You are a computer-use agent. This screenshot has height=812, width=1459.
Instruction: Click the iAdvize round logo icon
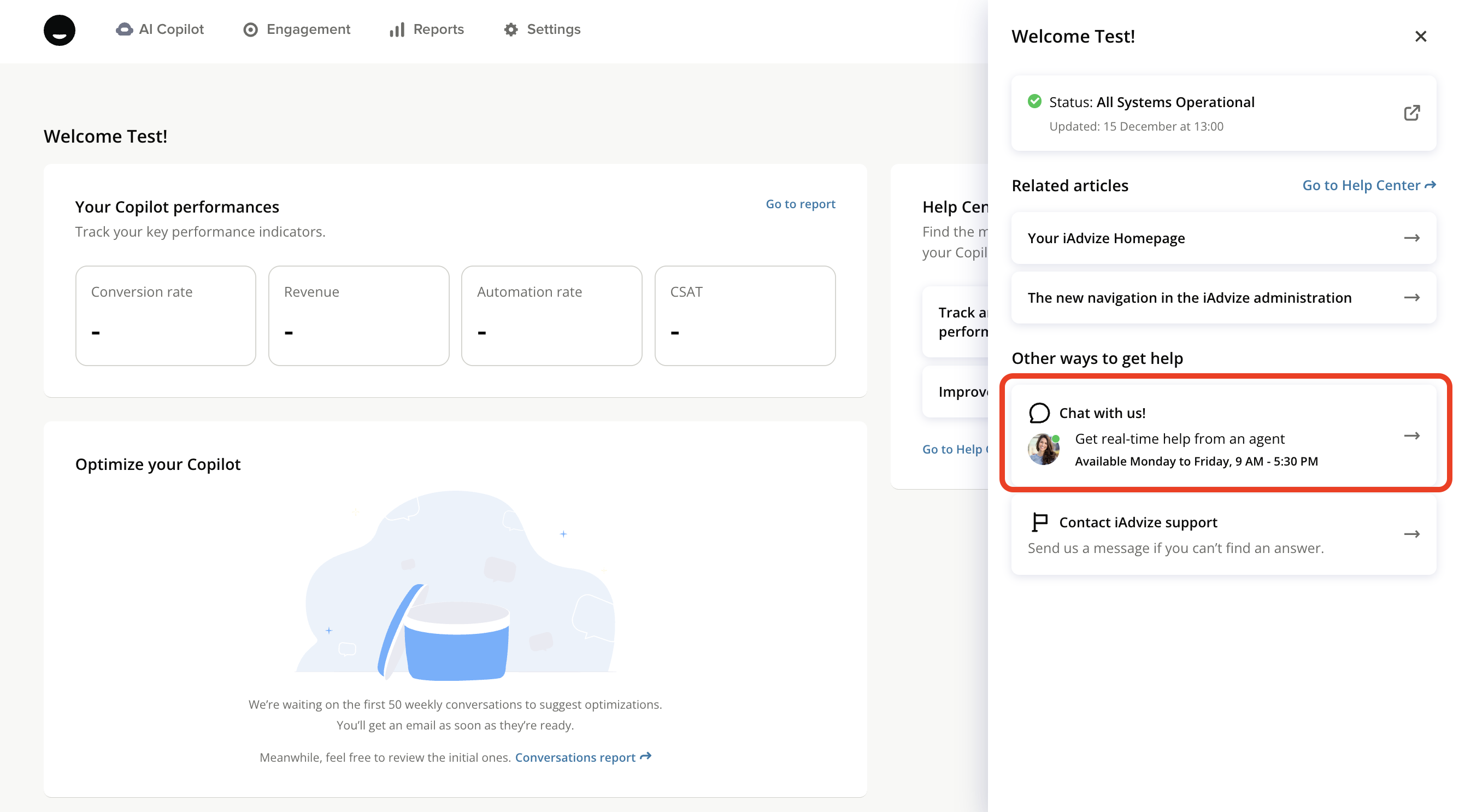tap(59, 30)
